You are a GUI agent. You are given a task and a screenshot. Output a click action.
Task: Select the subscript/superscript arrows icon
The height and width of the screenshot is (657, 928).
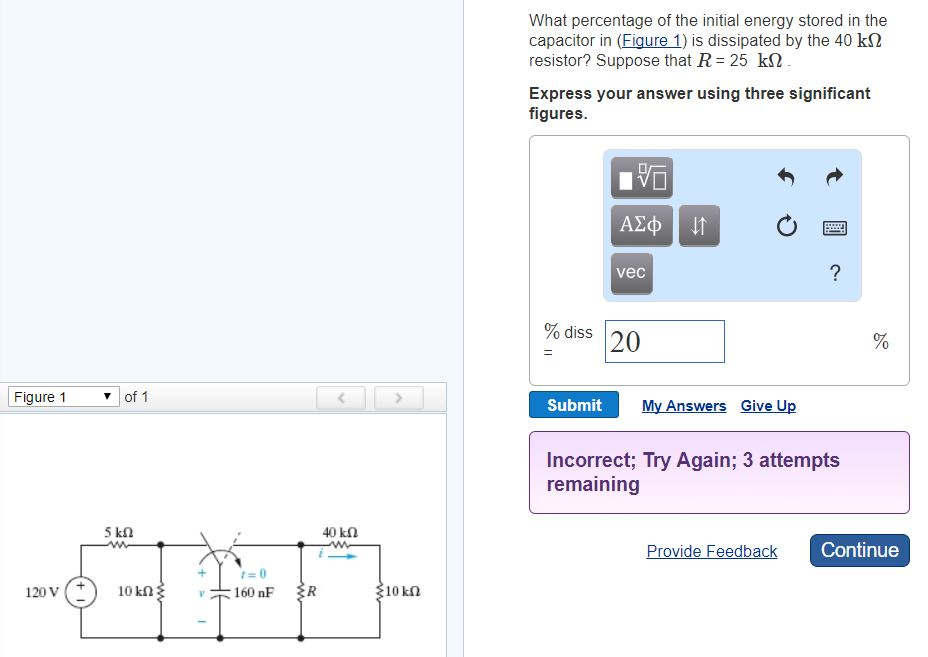coord(698,225)
